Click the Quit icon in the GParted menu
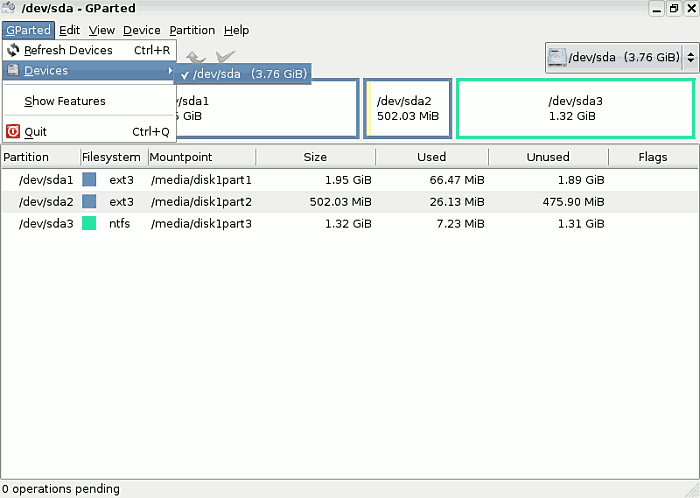700x498 pixels. pyautogui.click(x=13, y=131)
